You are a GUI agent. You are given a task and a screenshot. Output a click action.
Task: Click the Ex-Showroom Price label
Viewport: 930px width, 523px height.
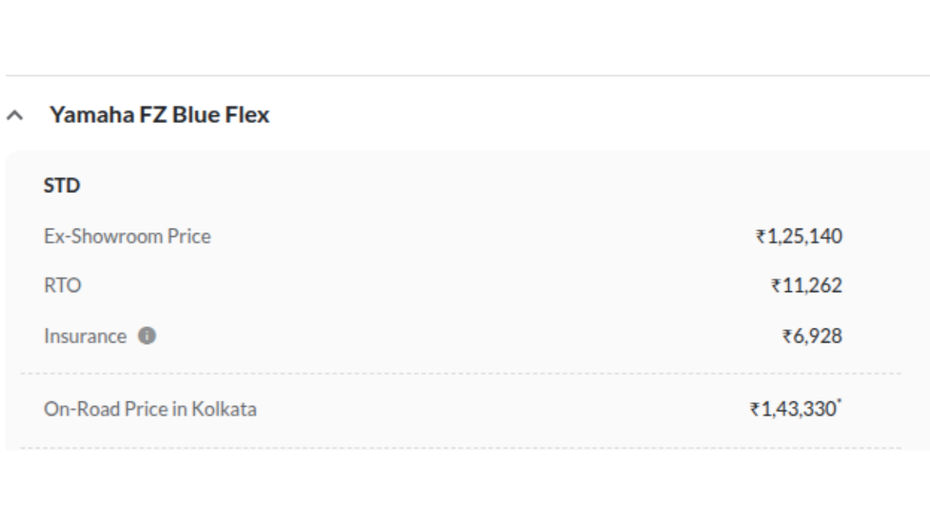[128, 236]
